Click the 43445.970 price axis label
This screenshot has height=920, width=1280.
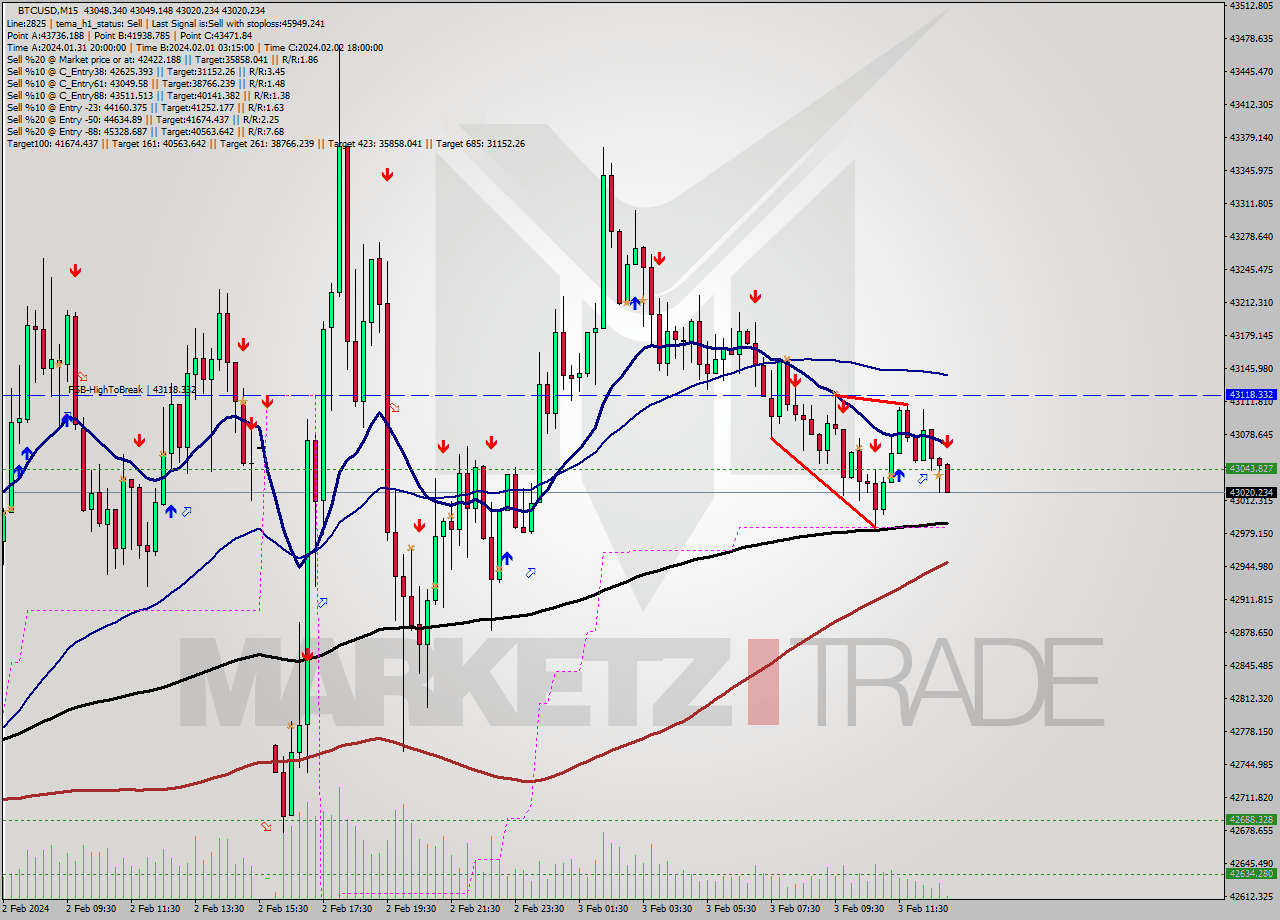1251,71
